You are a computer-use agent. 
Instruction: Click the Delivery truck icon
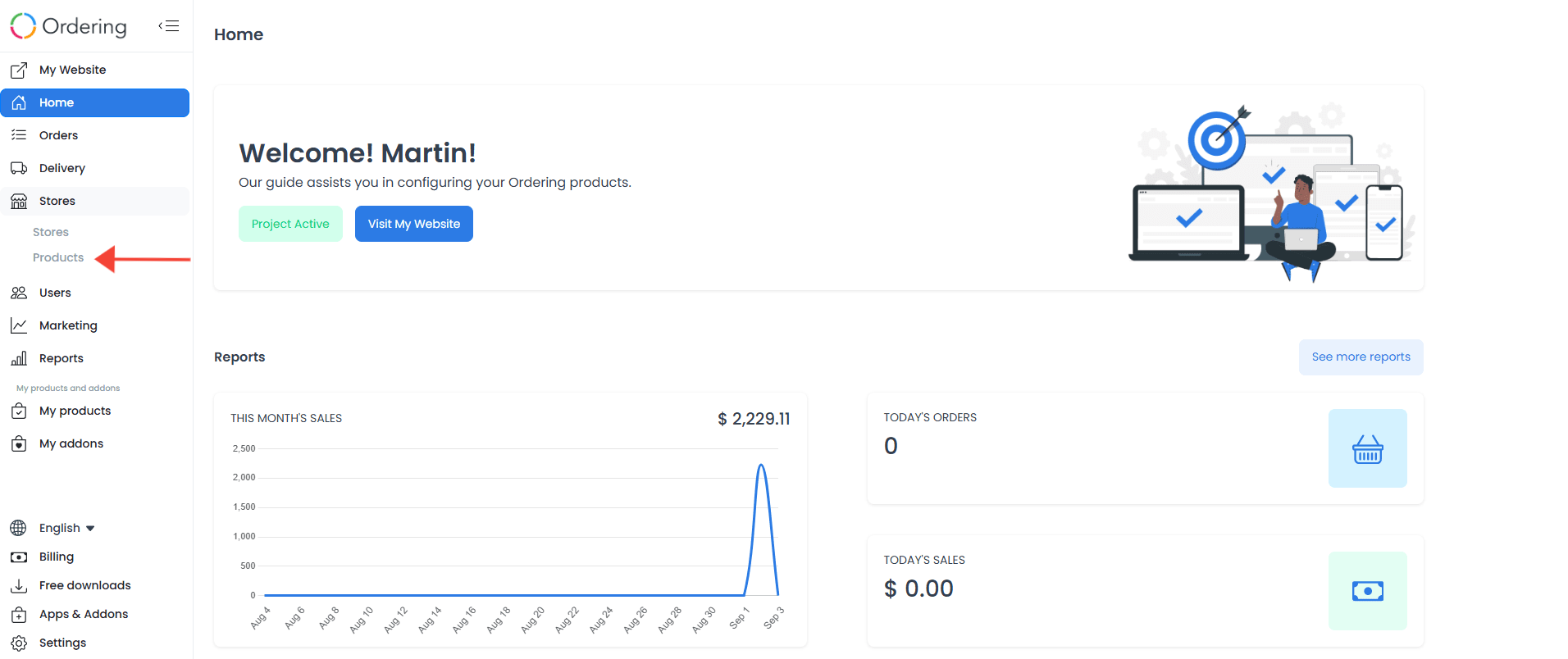coord(19,168)
